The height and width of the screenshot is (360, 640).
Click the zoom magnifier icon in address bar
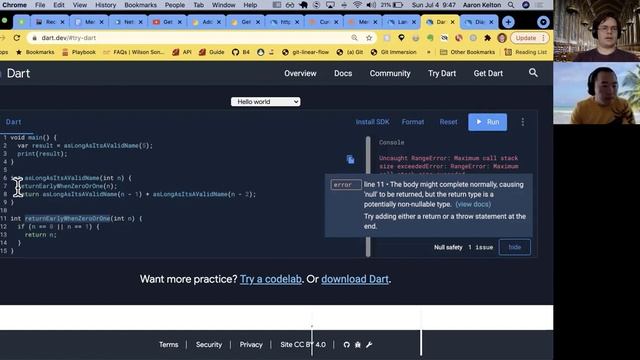pos(354,38)
